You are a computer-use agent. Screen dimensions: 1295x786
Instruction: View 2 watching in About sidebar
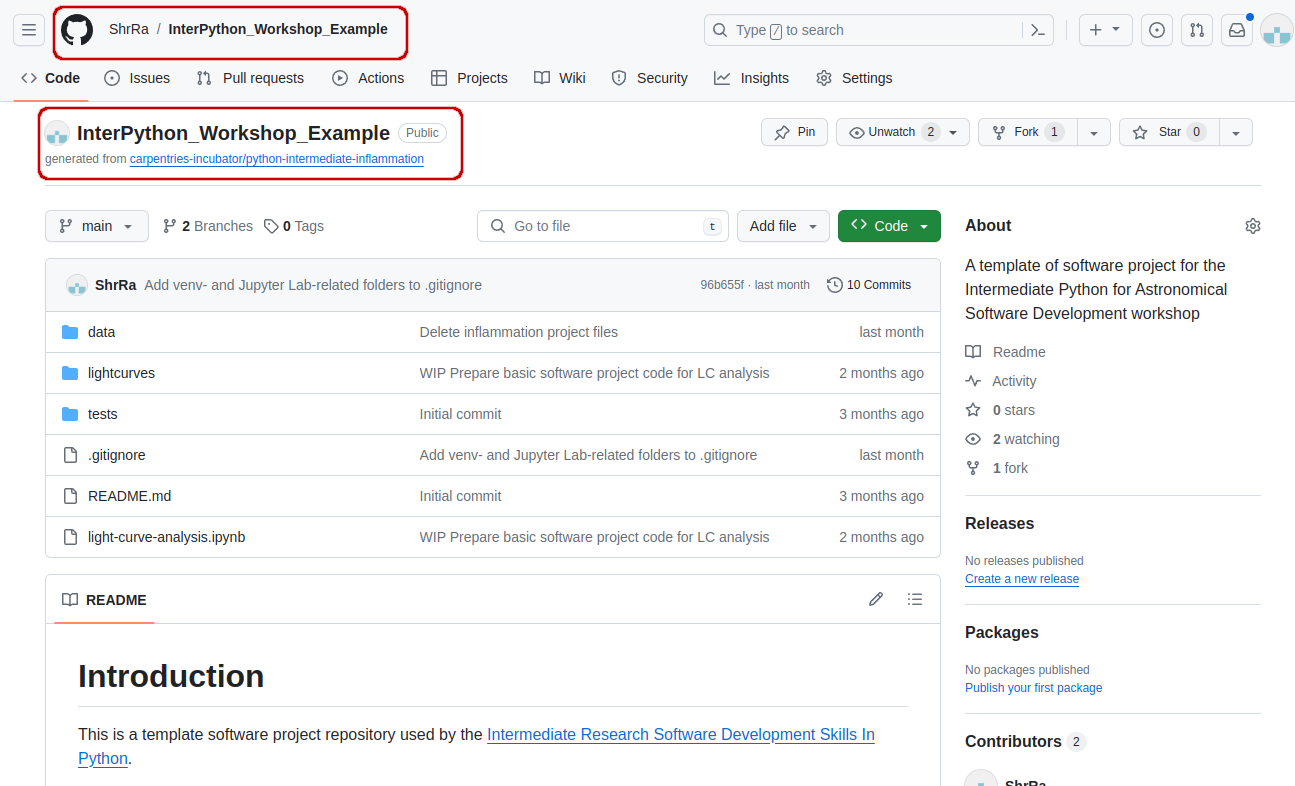[1012, 439]
